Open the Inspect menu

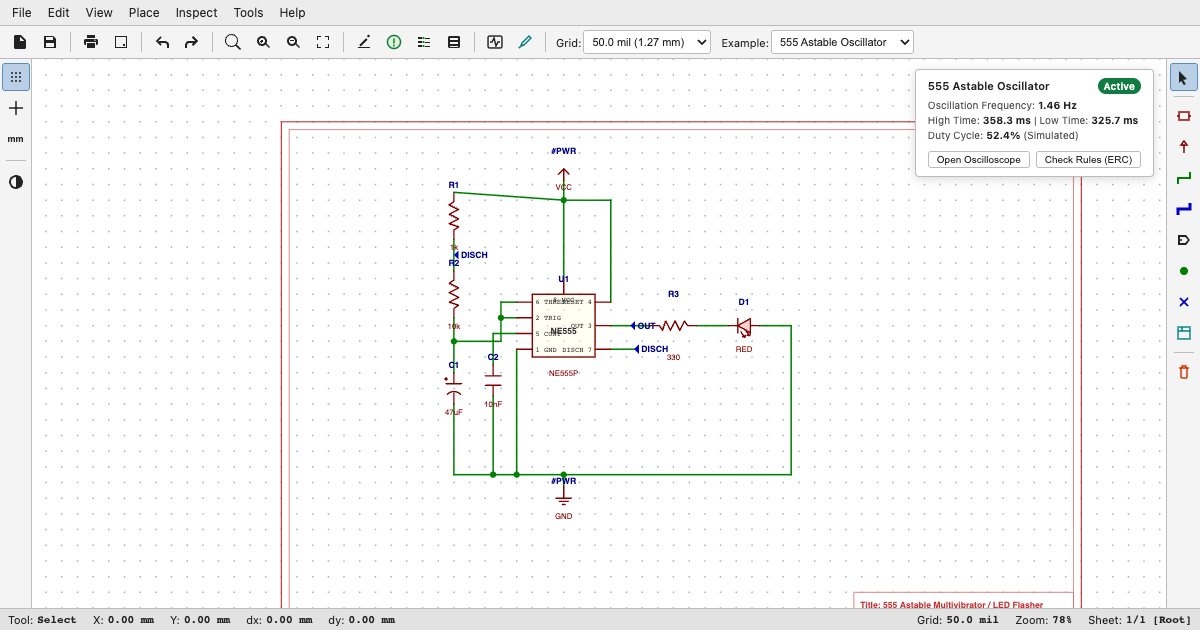pos(197,13)
